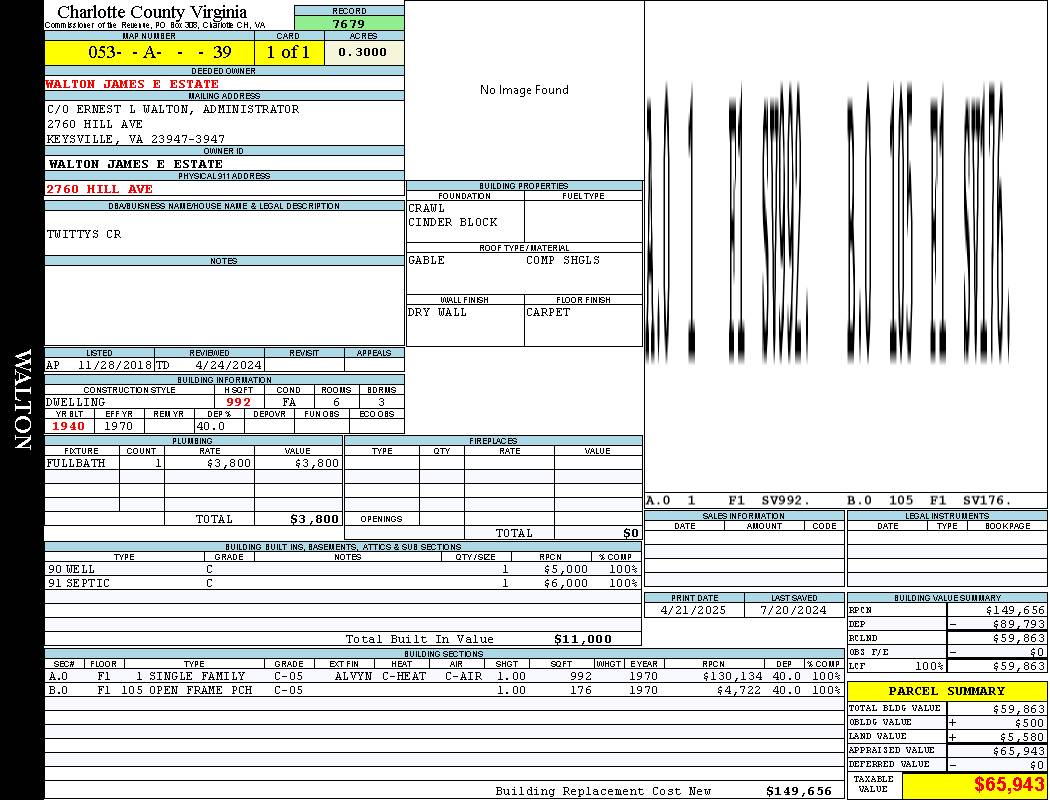Select the FULLBATH plumbing fixture row
1050x800 pixels.
click(x=193, y=463)
